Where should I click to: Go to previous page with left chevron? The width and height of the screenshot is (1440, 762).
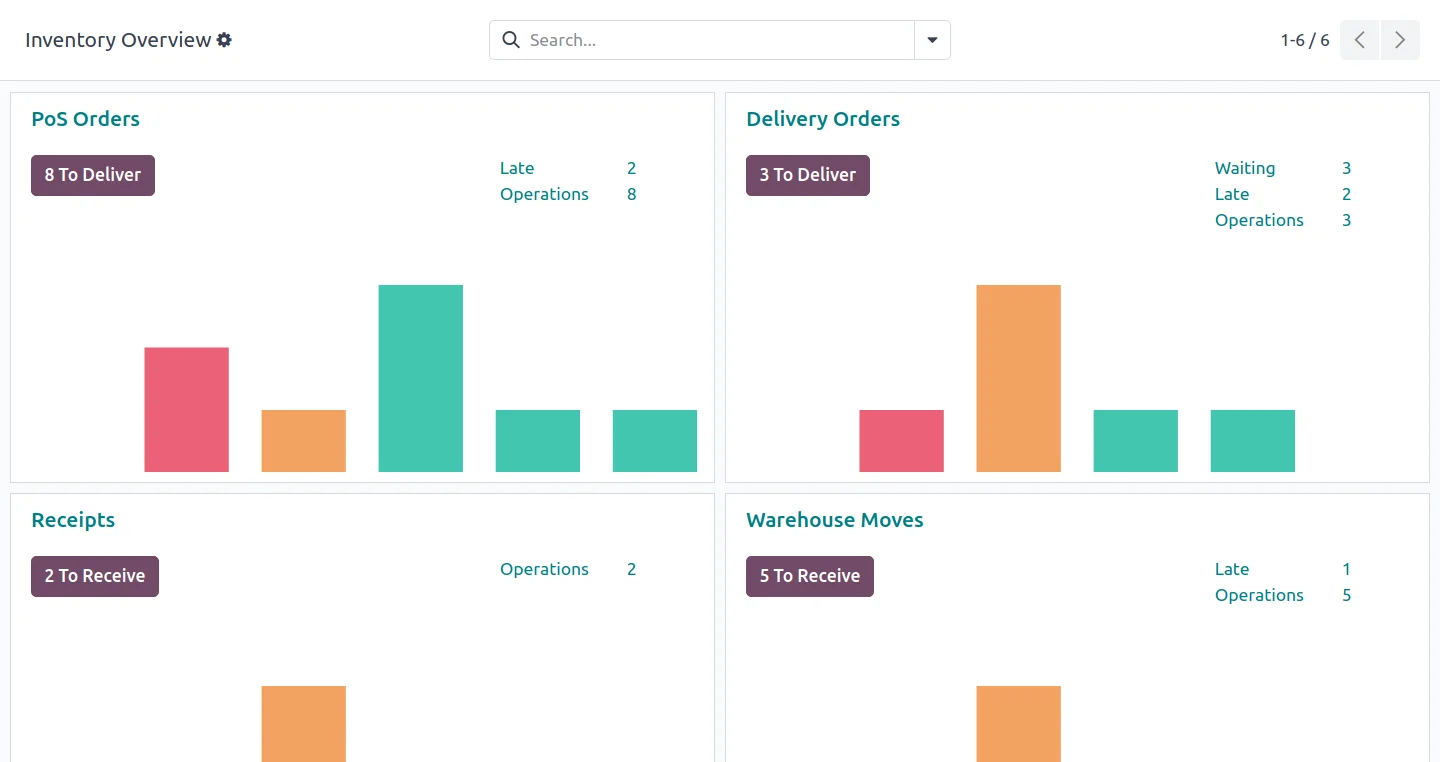coord(1359,40)
